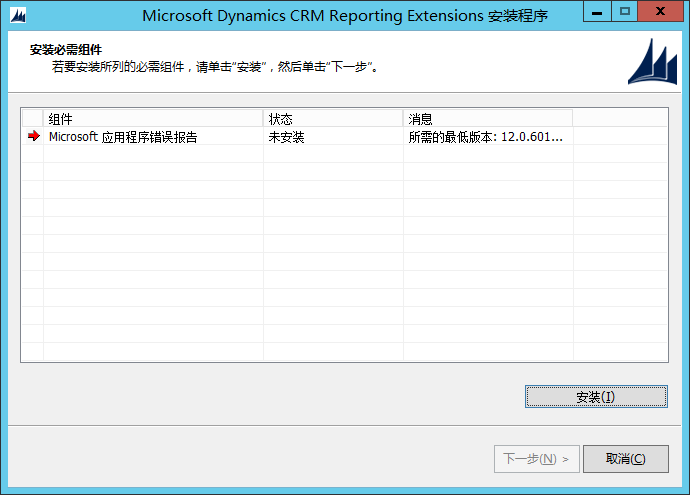Select the Microsoft 应用程序错误报告 row
Image resolution: width=690 pixels, height=495 pixels.
click(345, 136)
